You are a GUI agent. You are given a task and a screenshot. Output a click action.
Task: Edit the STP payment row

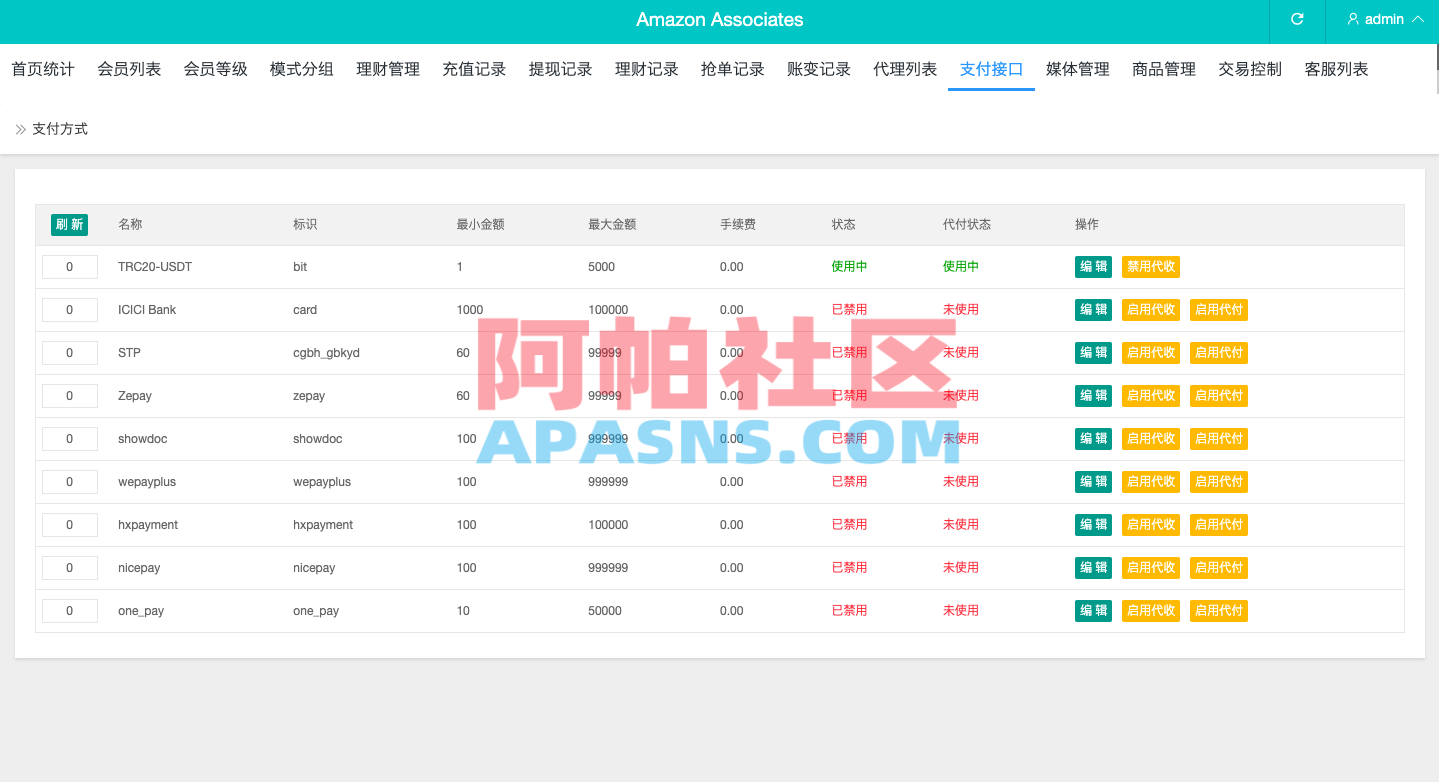coord(1093,353)
